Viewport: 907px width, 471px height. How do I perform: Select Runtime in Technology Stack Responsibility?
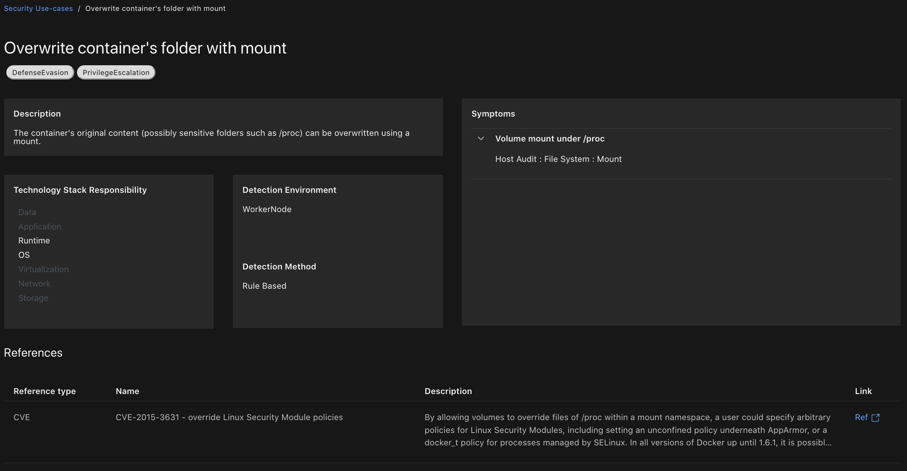34,241
